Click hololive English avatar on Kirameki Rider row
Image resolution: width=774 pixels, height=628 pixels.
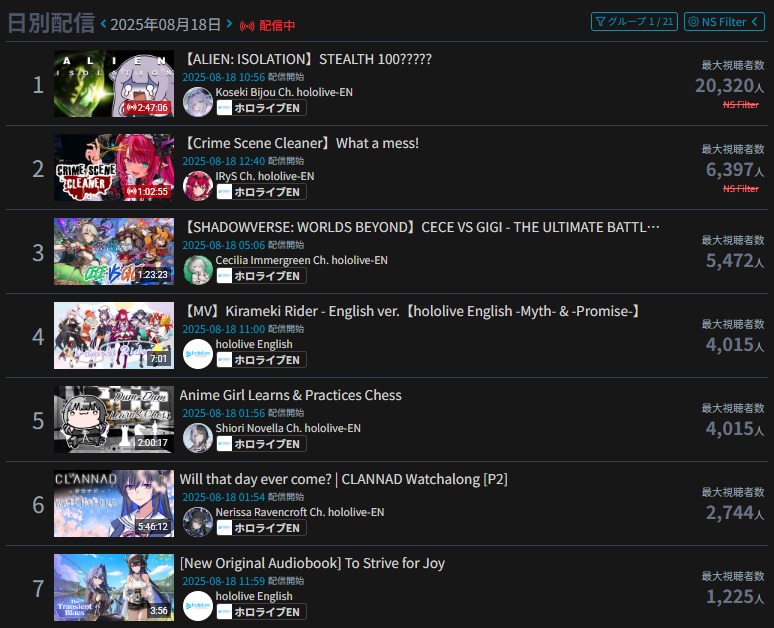tap(198, 353)
